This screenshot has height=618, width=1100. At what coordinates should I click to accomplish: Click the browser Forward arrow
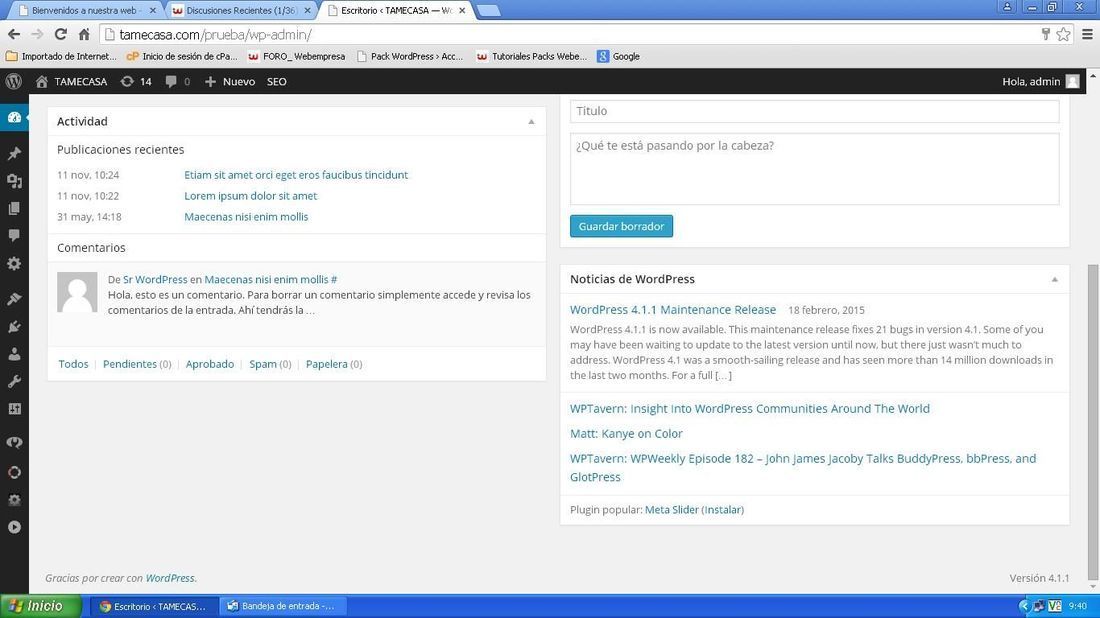37,34
